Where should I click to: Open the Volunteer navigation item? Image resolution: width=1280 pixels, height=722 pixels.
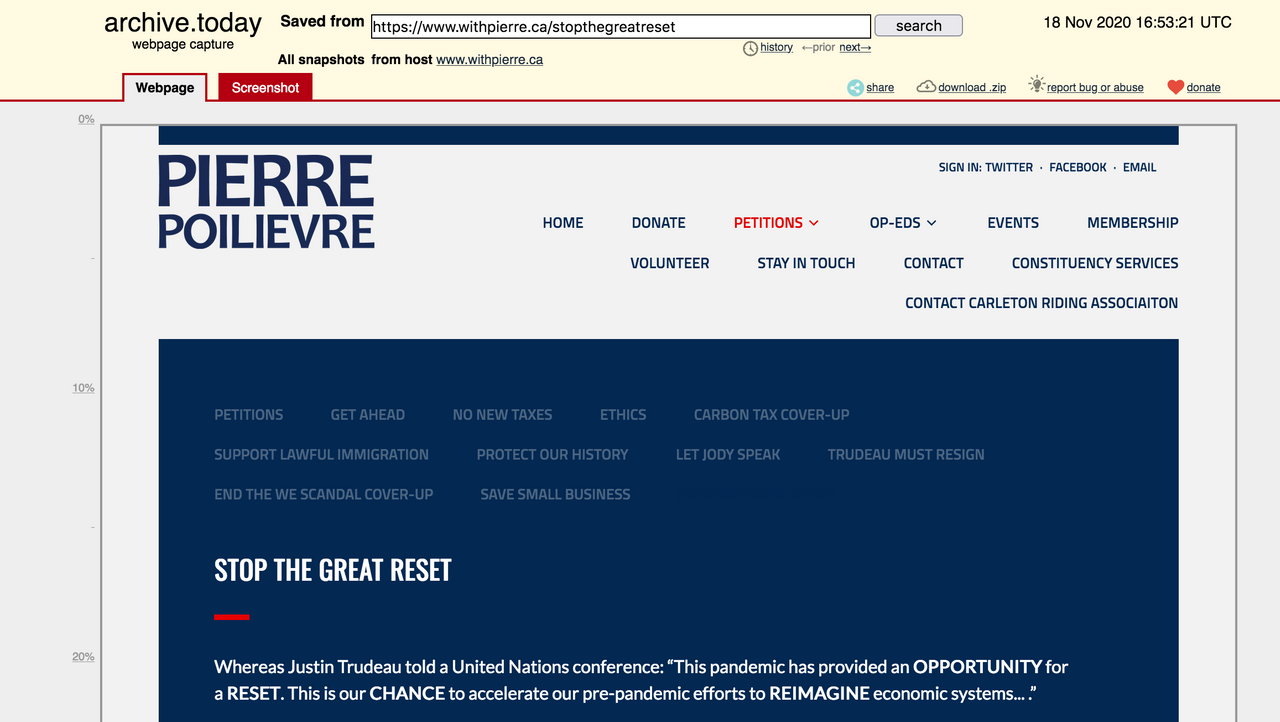[x=670, y=263]
